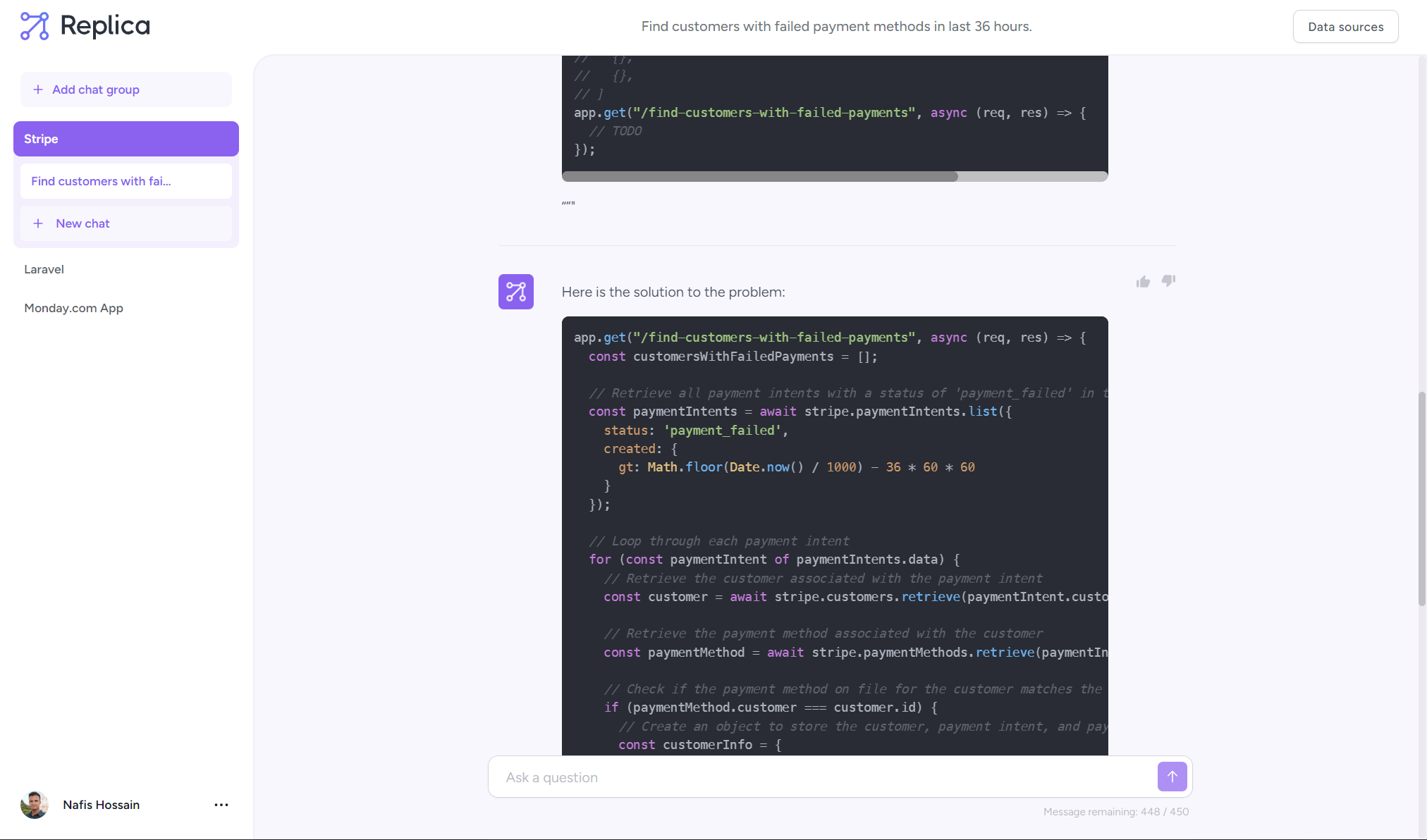This screenshot has height=840, width=1427.
Task: Click Nafis Hossain's profile picture
Action: (35, 805)
